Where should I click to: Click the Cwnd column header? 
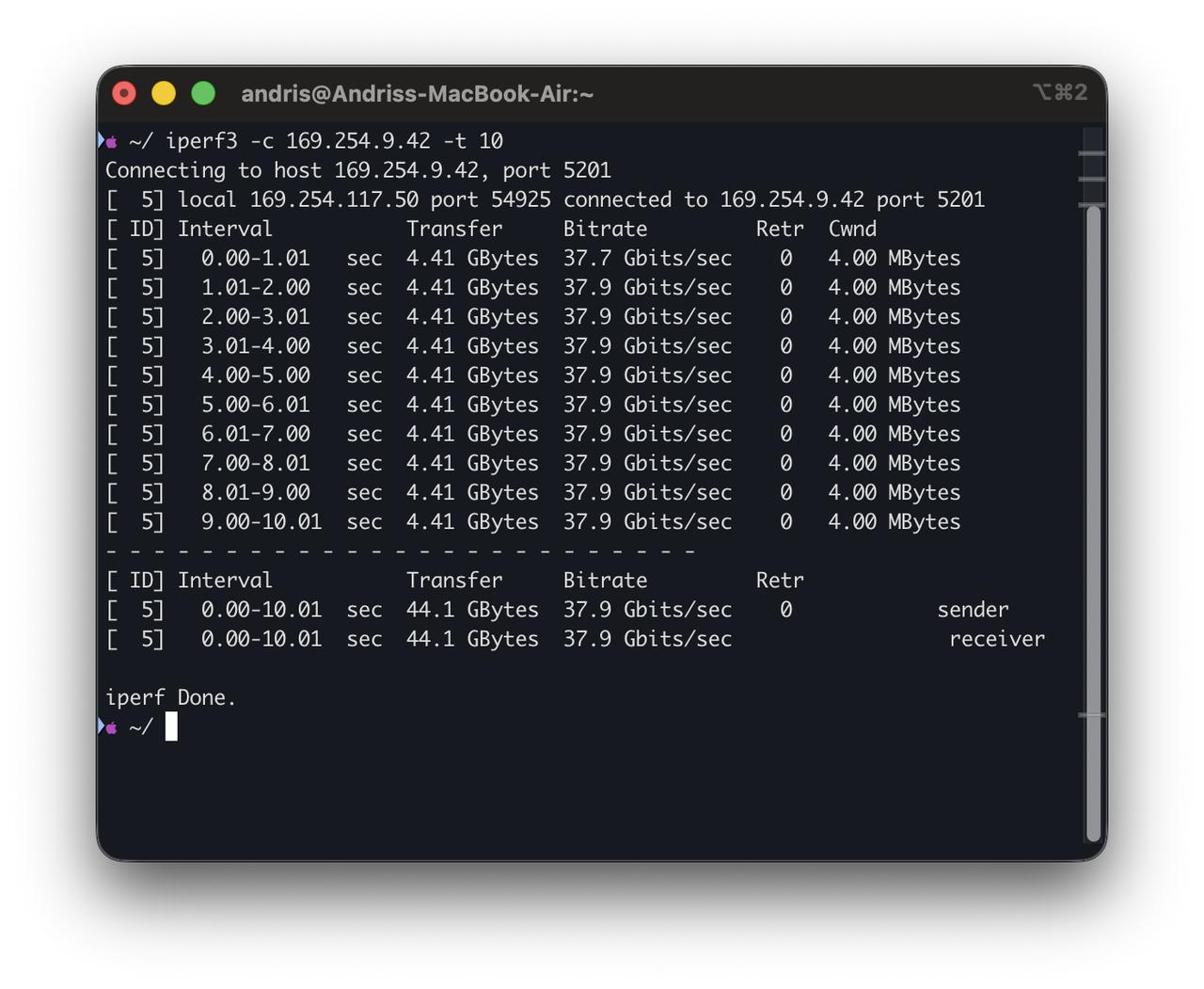pyautogui.click(x=852, y=229)
